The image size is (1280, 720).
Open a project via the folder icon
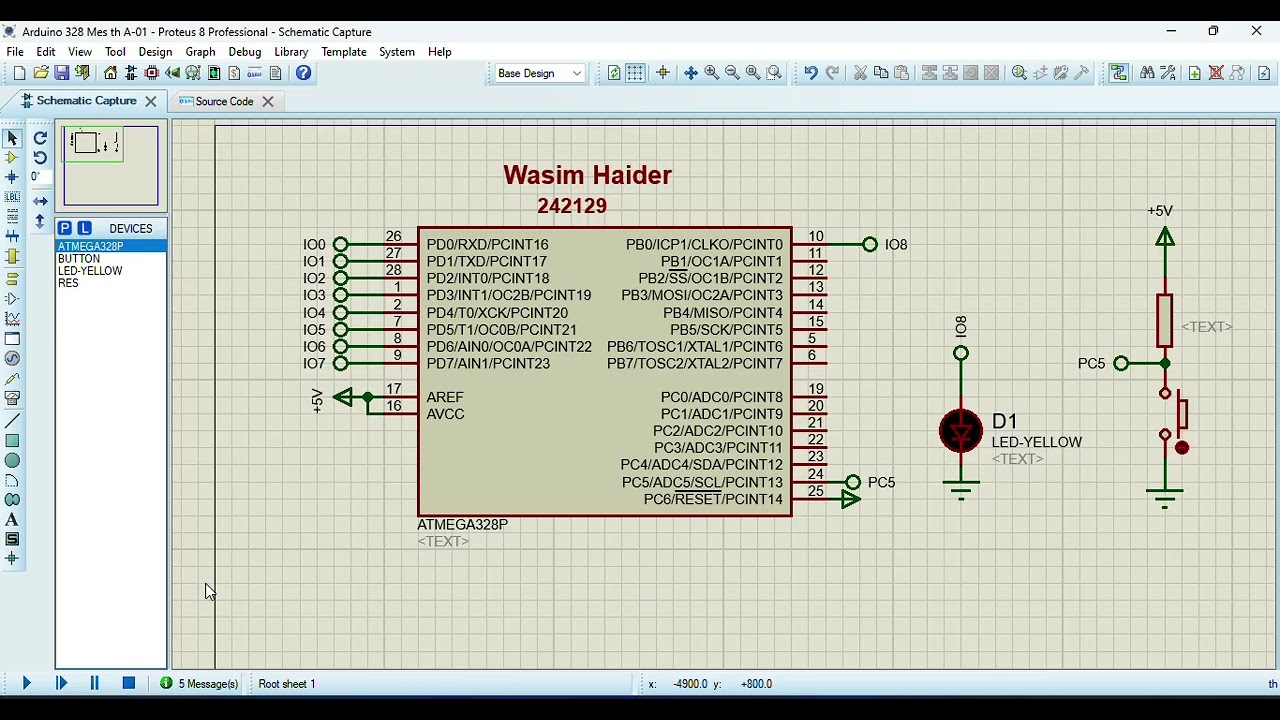click(41, 73)
